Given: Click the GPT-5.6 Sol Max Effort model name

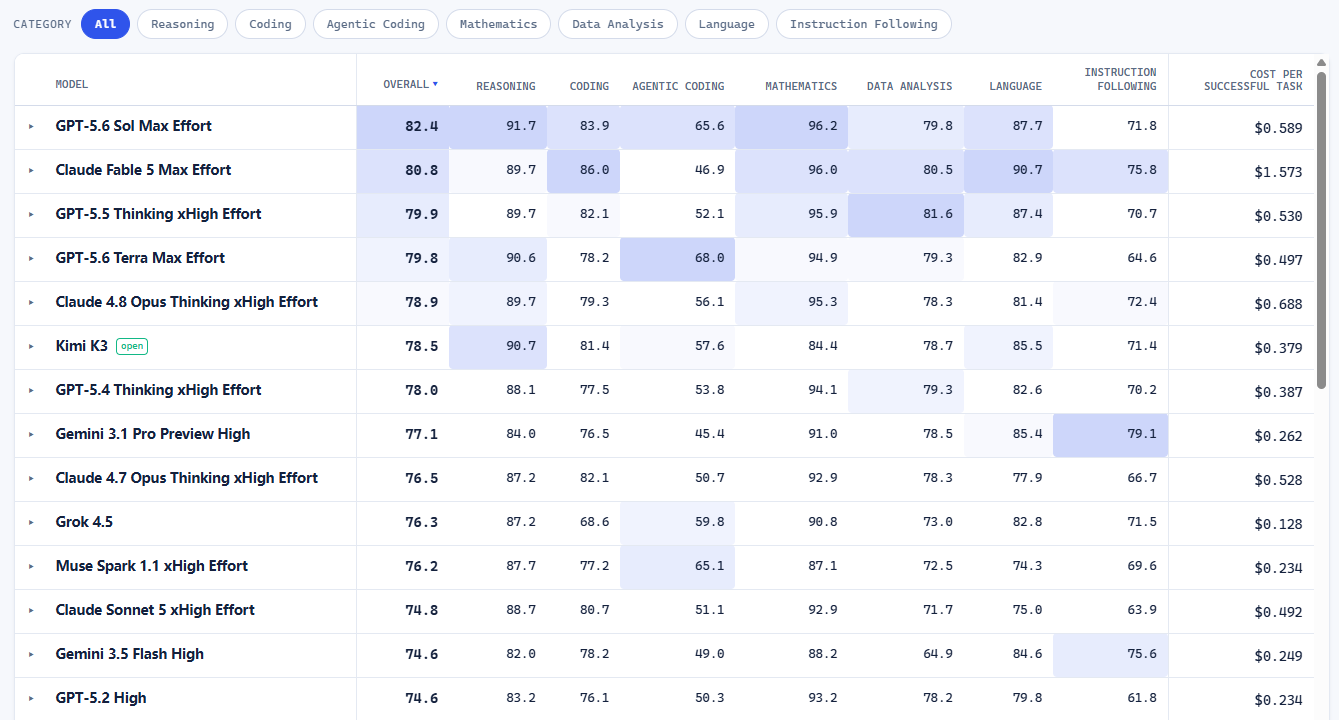Looking at the screenshot, I should click(x=134, y=126).
